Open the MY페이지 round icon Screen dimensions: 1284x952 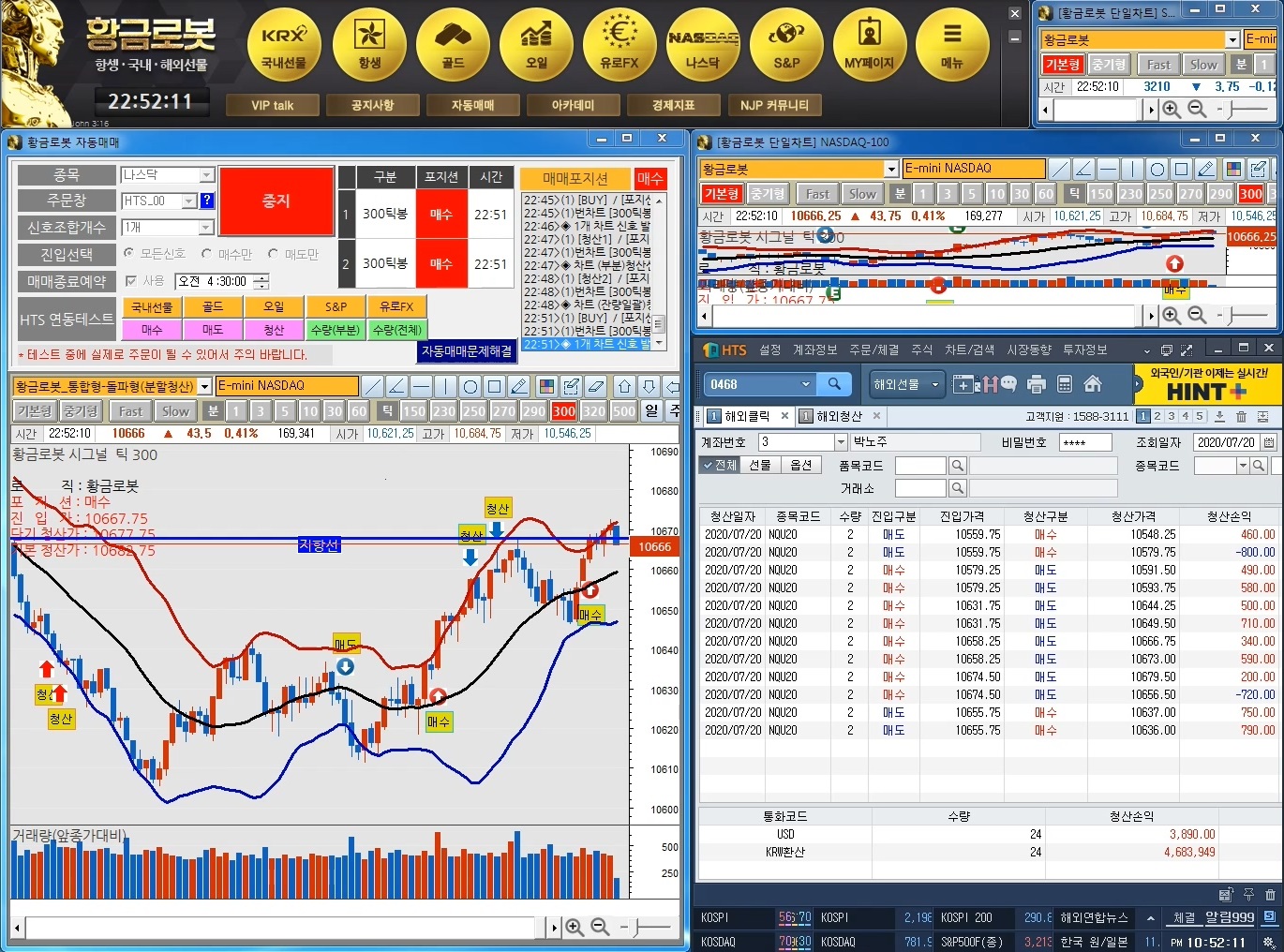[870, 45]
